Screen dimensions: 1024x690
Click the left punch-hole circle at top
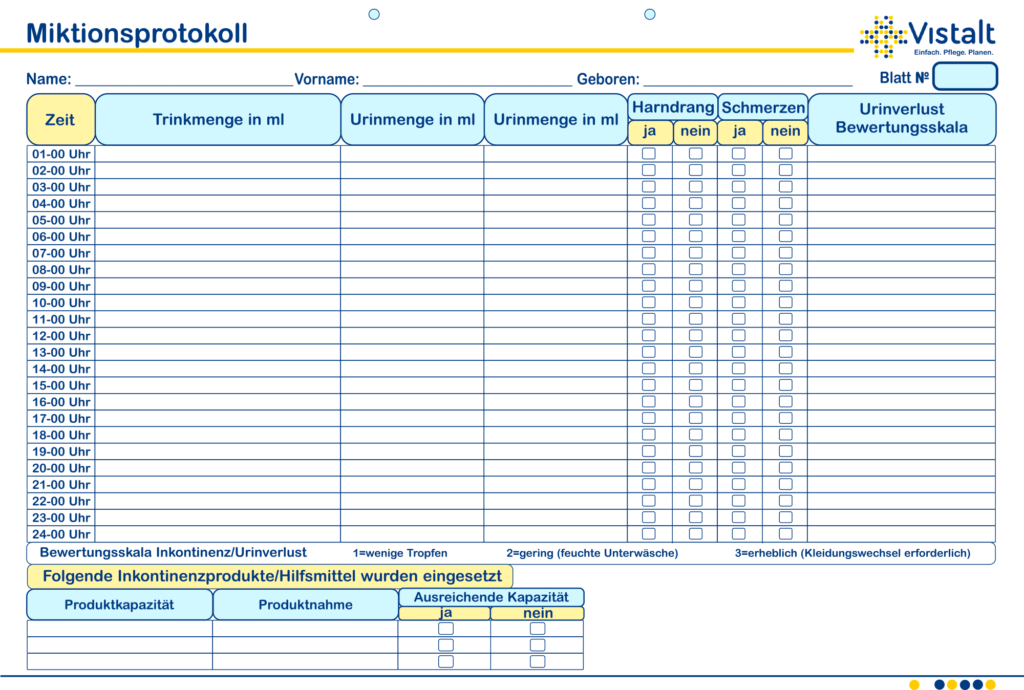pos(374,14)
